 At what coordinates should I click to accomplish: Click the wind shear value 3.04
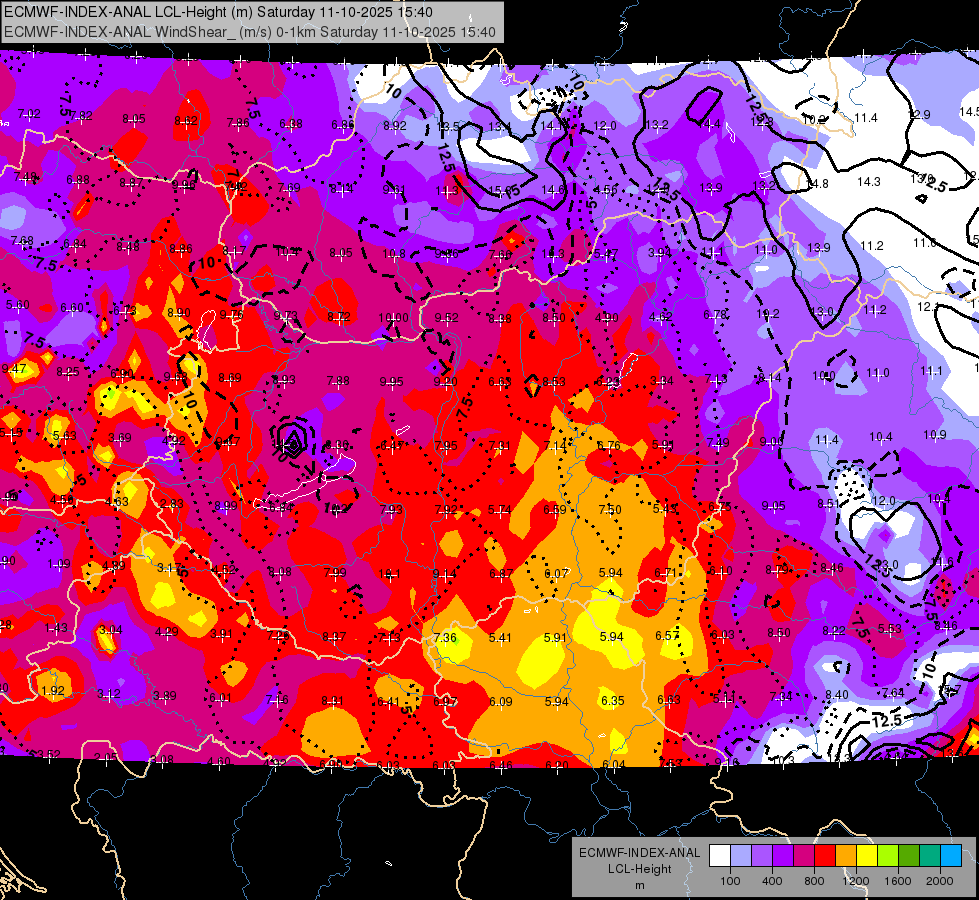pyautogui.click(x=111, y=630)
